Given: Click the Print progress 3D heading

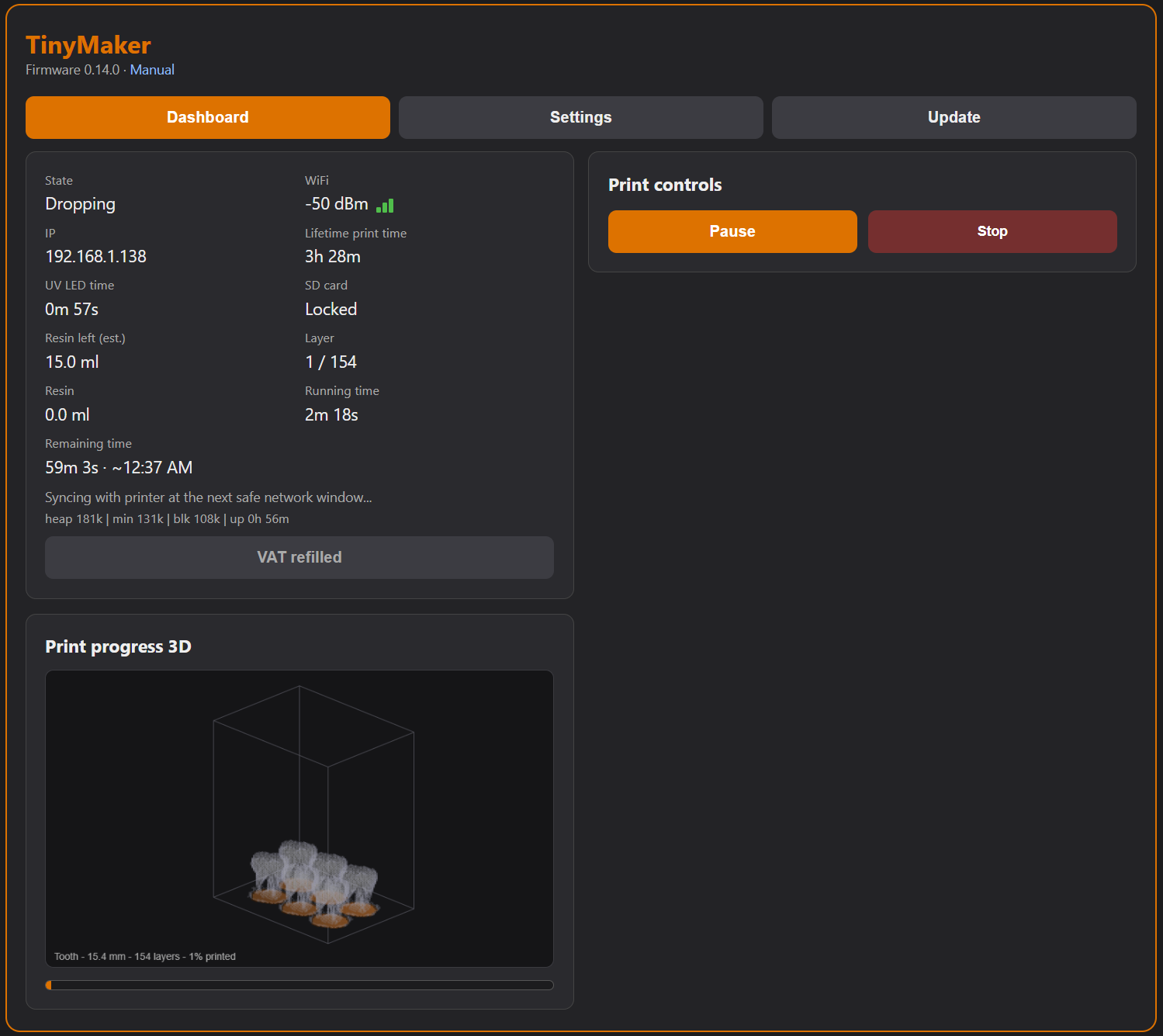Looking at the screenshot, I should tap(118, 646).
